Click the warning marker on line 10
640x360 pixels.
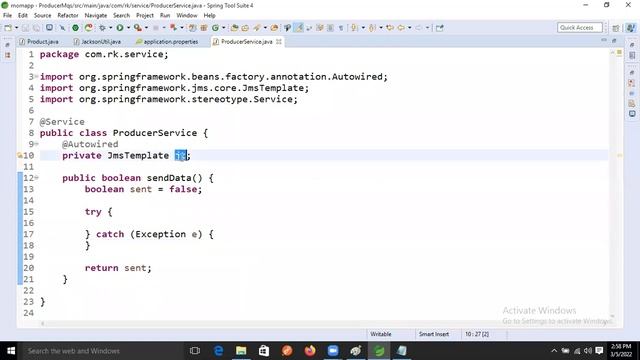coord(20,155)
